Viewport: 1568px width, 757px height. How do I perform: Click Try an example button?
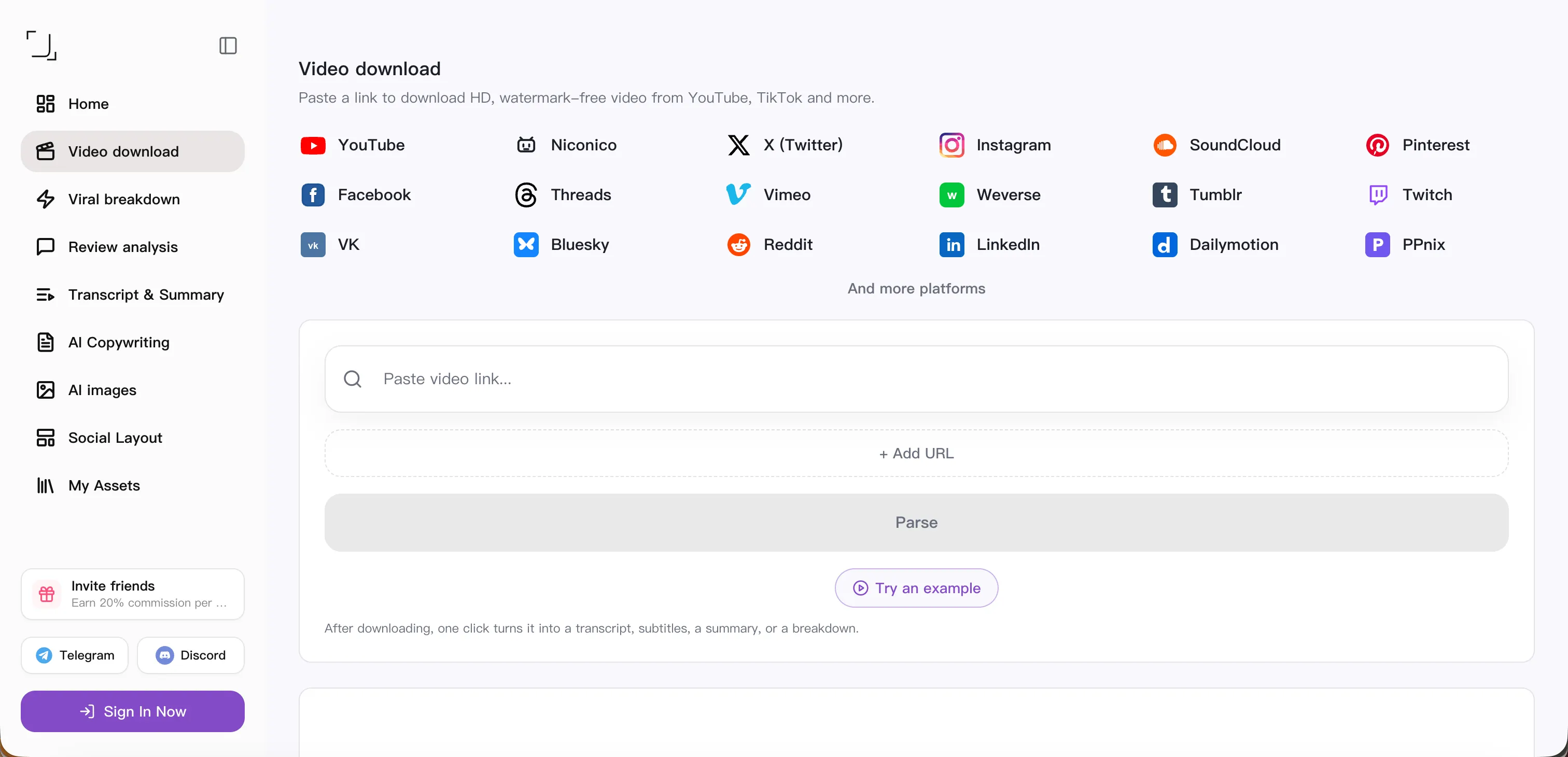coord(916,588)
